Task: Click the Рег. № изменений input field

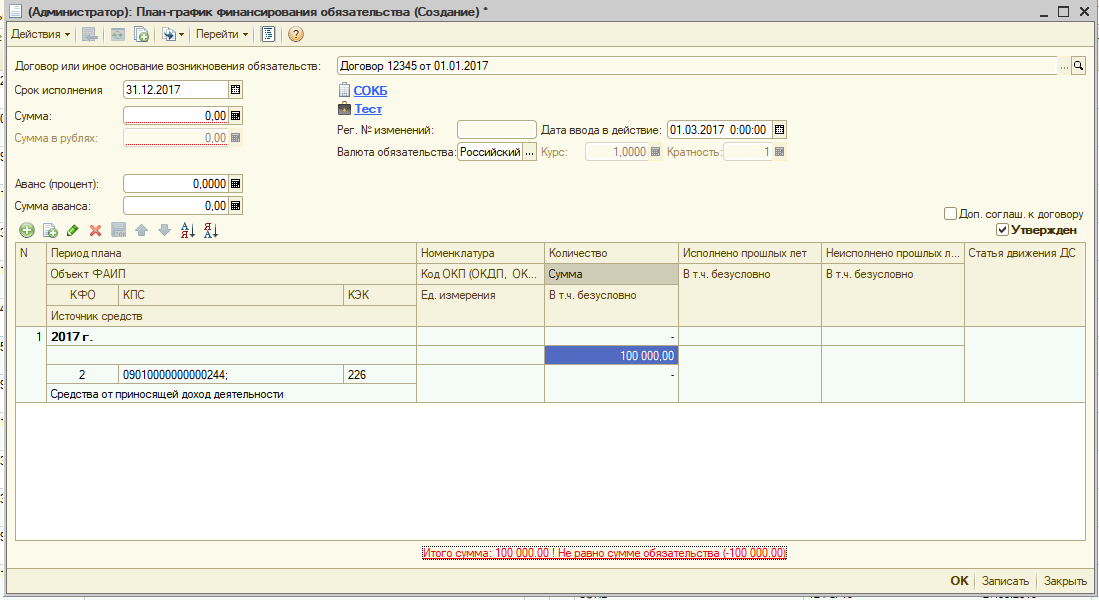Action: click(496, 130)
